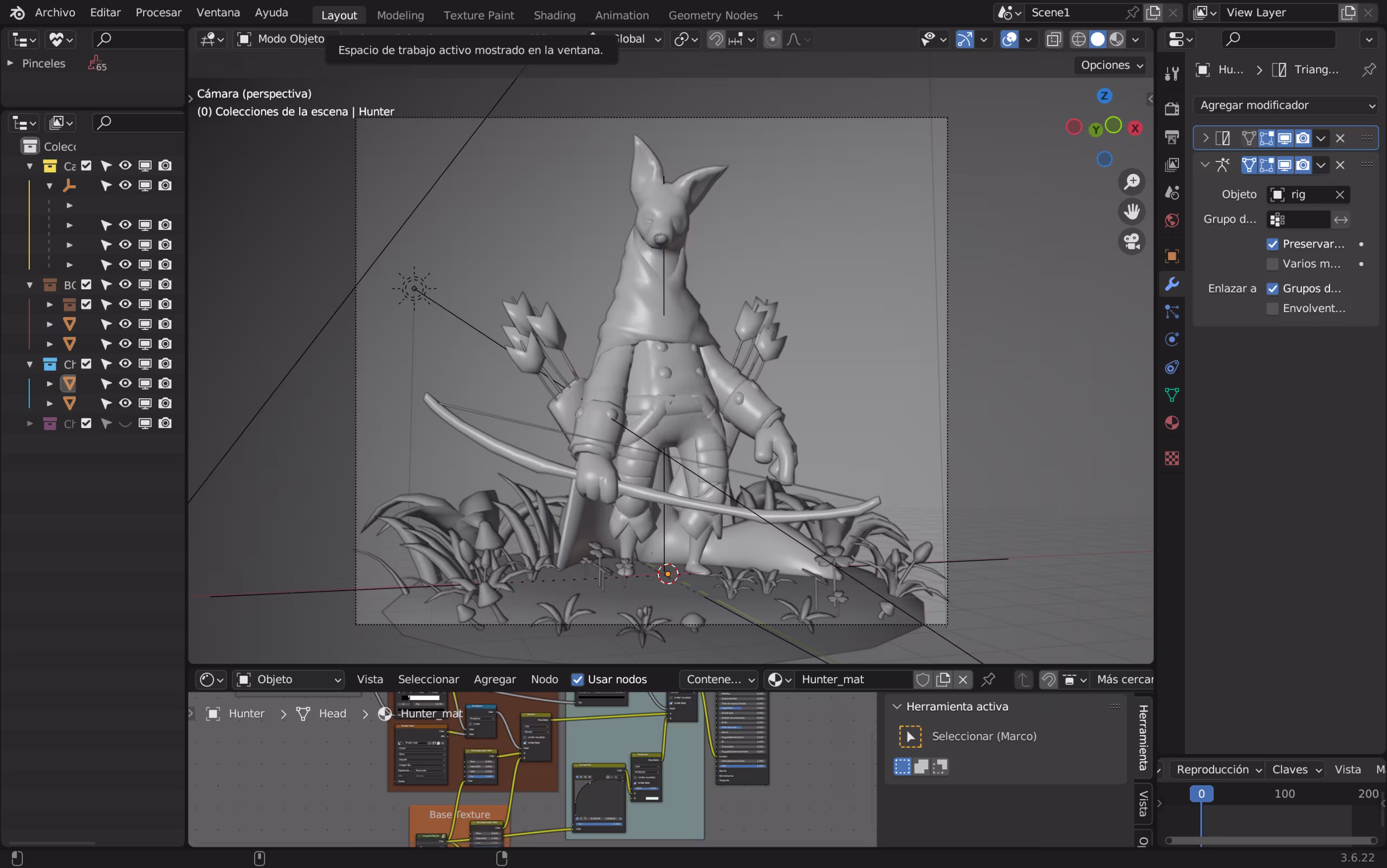The image size is (1387, 868).
Task: Remove the Armature modifier with its X
Action: (1340, 165)
